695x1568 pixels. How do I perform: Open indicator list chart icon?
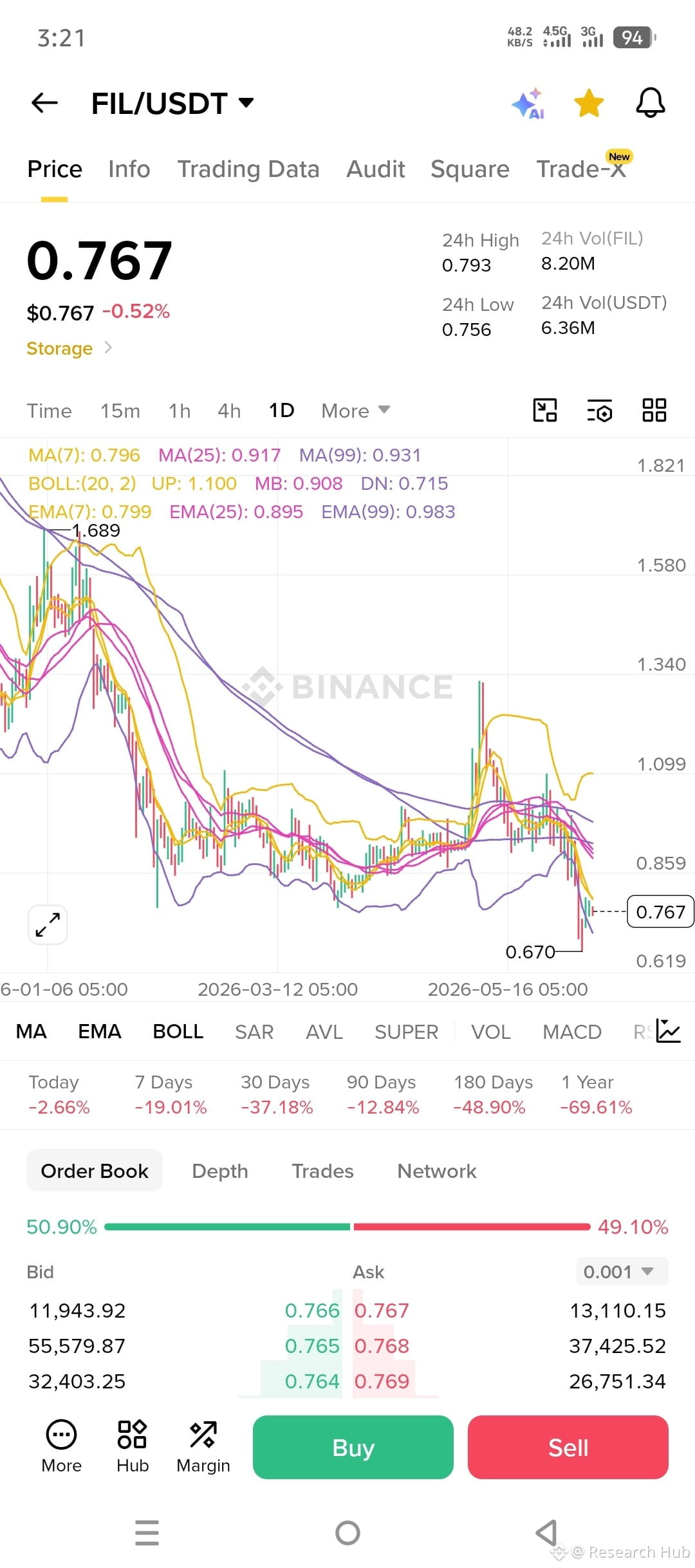(668, 1031)
